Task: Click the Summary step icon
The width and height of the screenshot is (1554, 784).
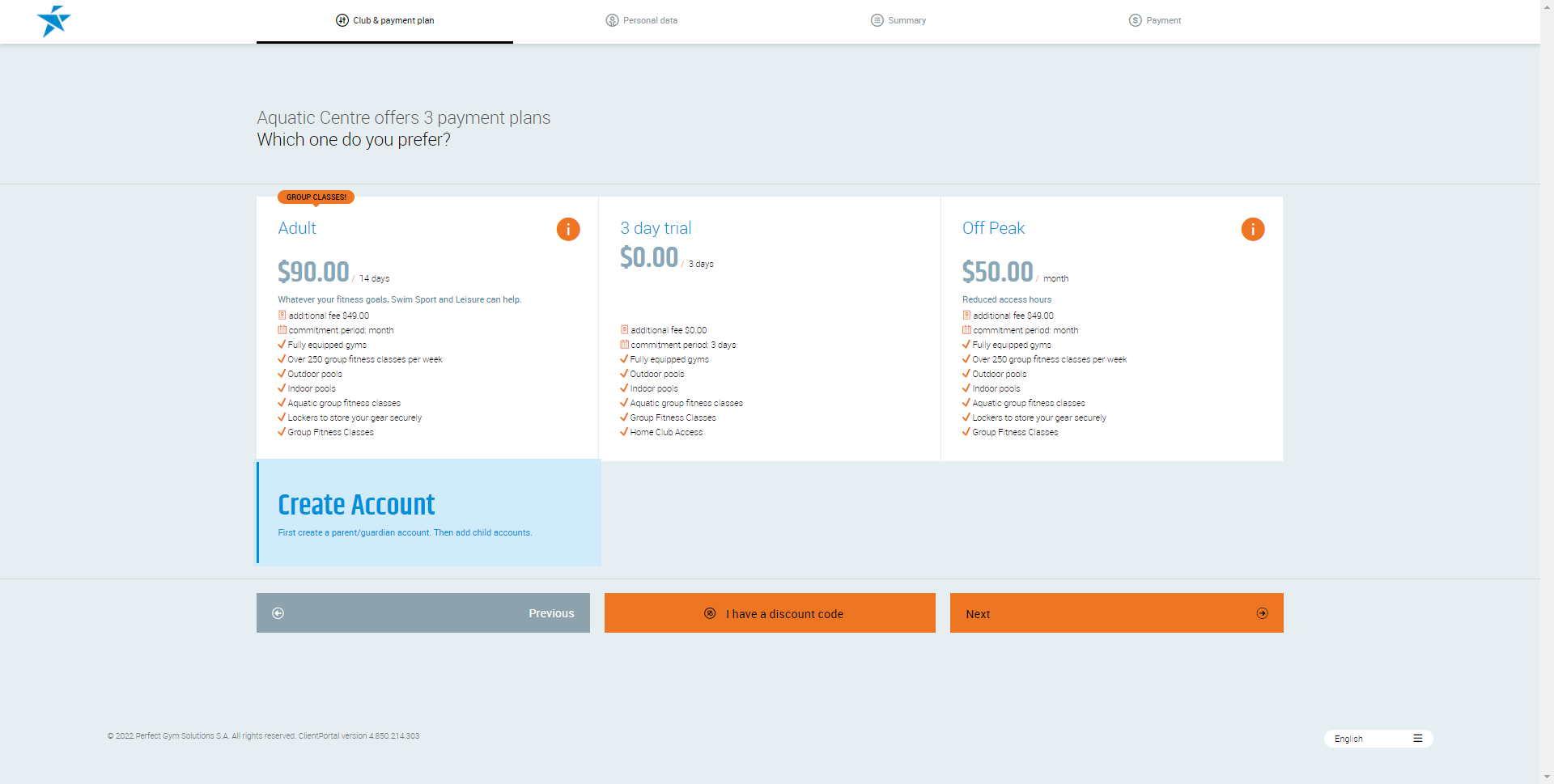Action: (877, 20)
